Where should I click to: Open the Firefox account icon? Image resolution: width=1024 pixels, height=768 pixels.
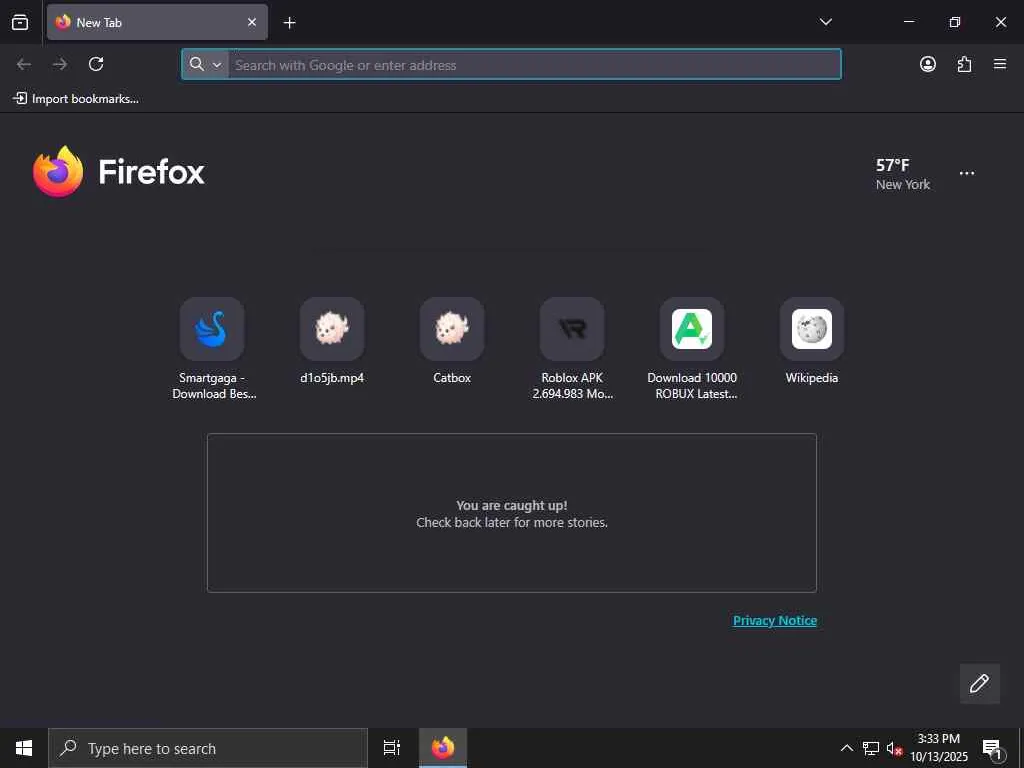(927, 64)
